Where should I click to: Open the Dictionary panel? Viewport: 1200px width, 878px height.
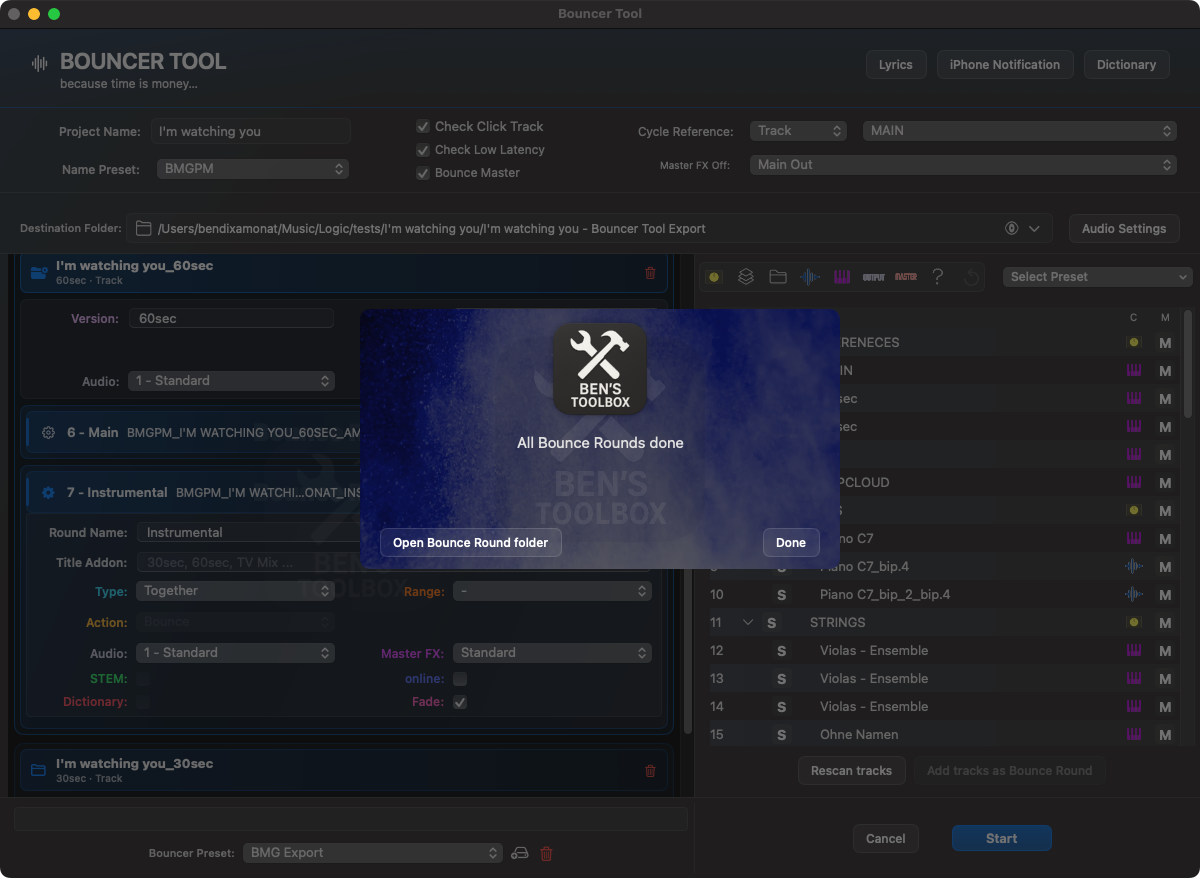[x=1126, y=65]
